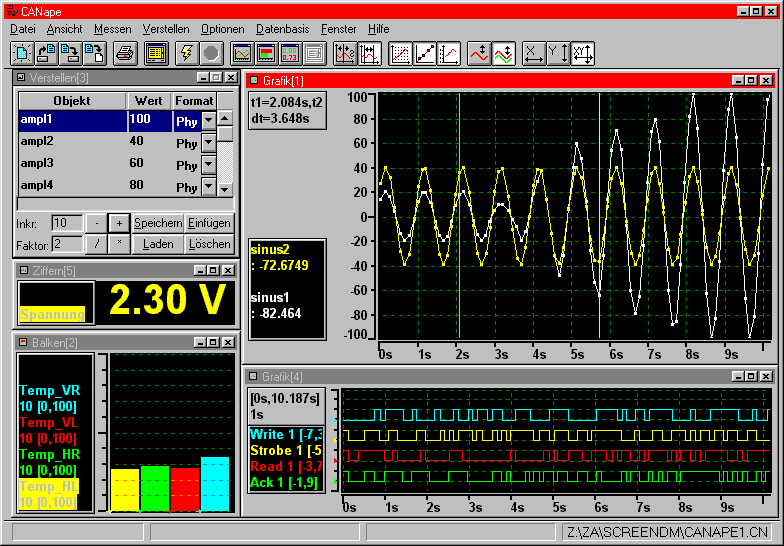The width and height of the screenshot is (784, 546).
Task: Click the Balken[2] window system icon
Action: point(22,342)
